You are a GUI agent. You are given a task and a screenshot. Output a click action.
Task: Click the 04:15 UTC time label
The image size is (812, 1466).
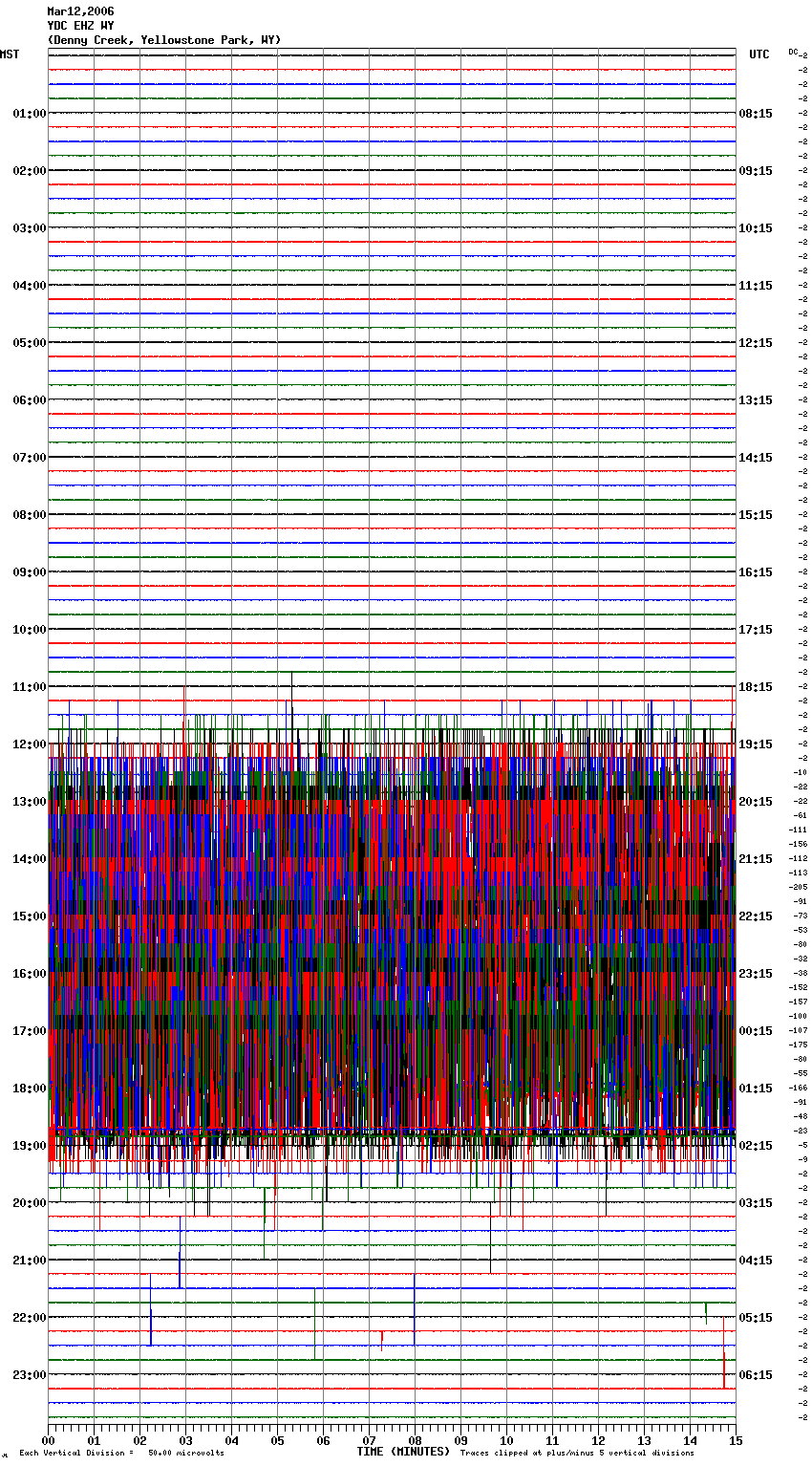756,1261
